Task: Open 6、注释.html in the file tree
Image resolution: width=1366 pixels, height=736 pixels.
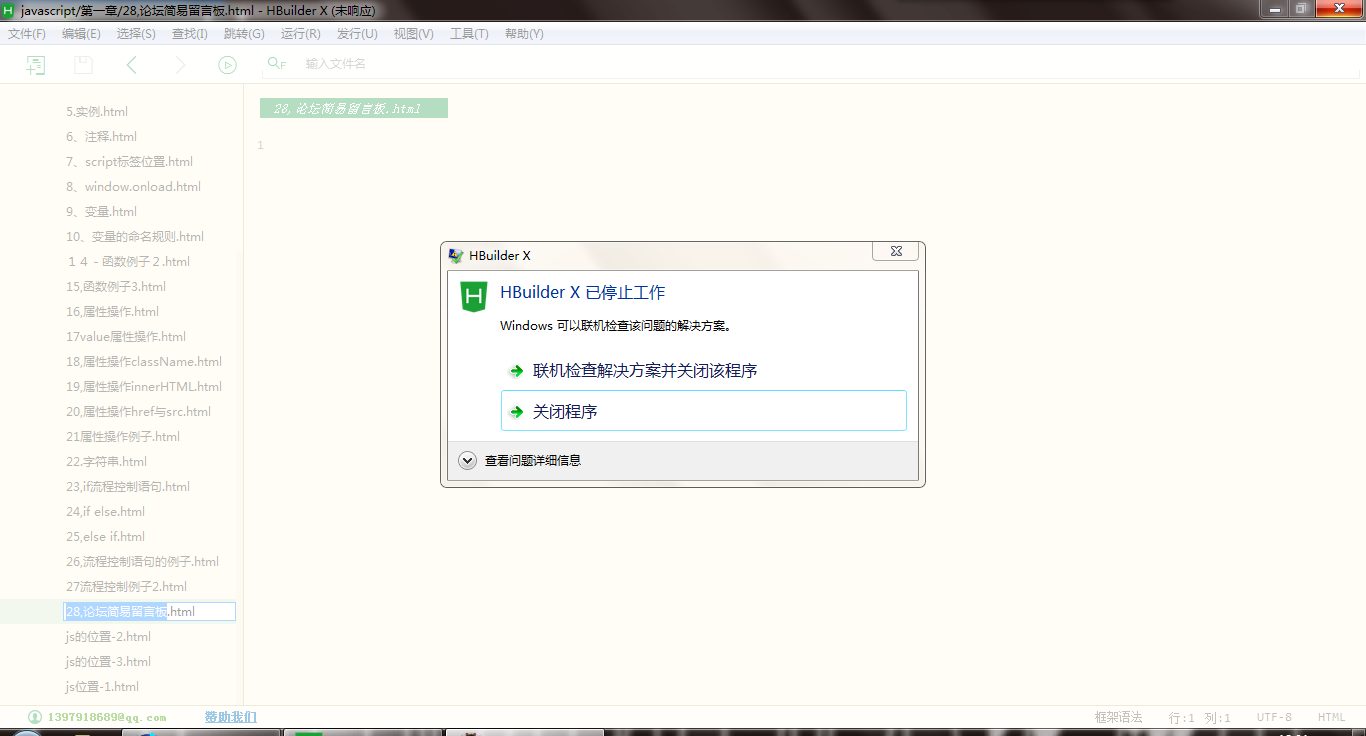Action: click(x=102, y=137)
